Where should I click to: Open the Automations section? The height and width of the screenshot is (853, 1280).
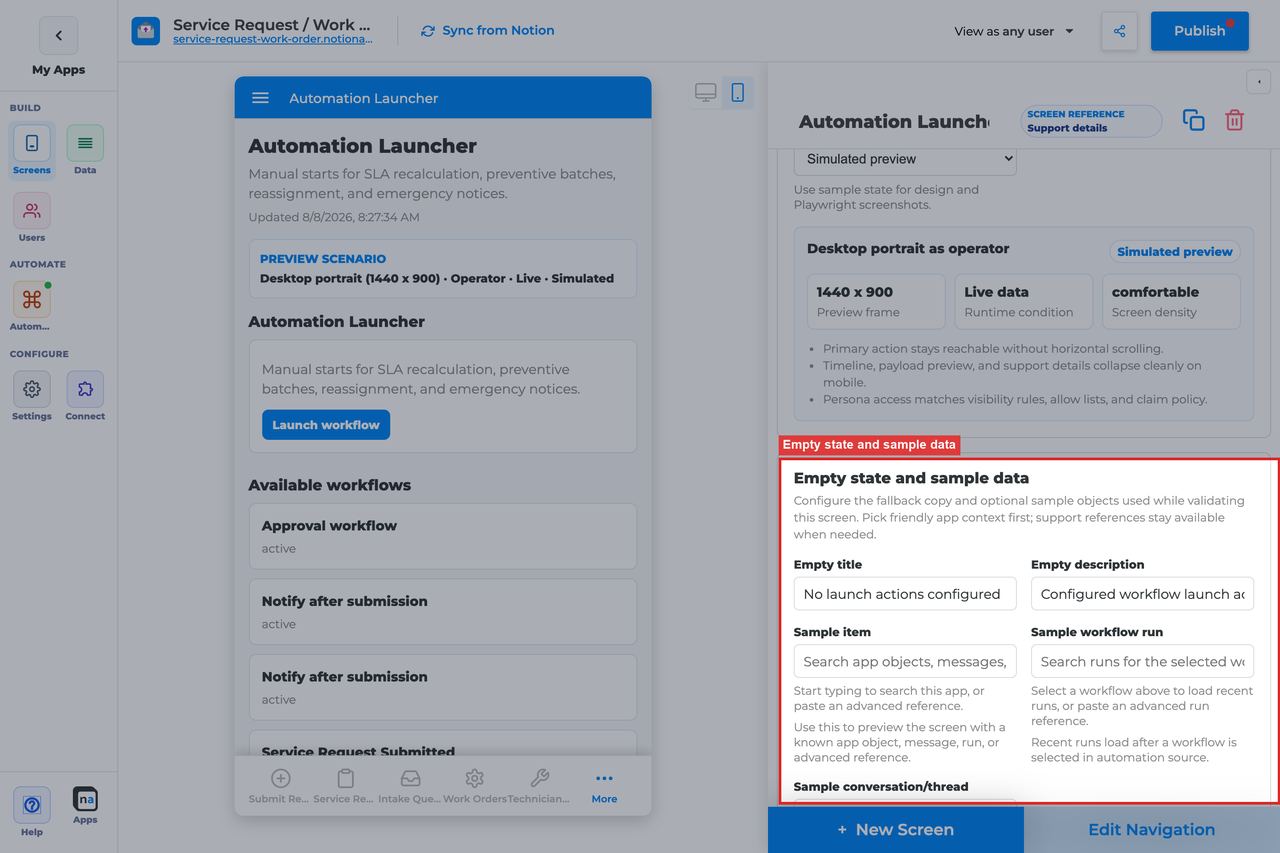(32, 307)
